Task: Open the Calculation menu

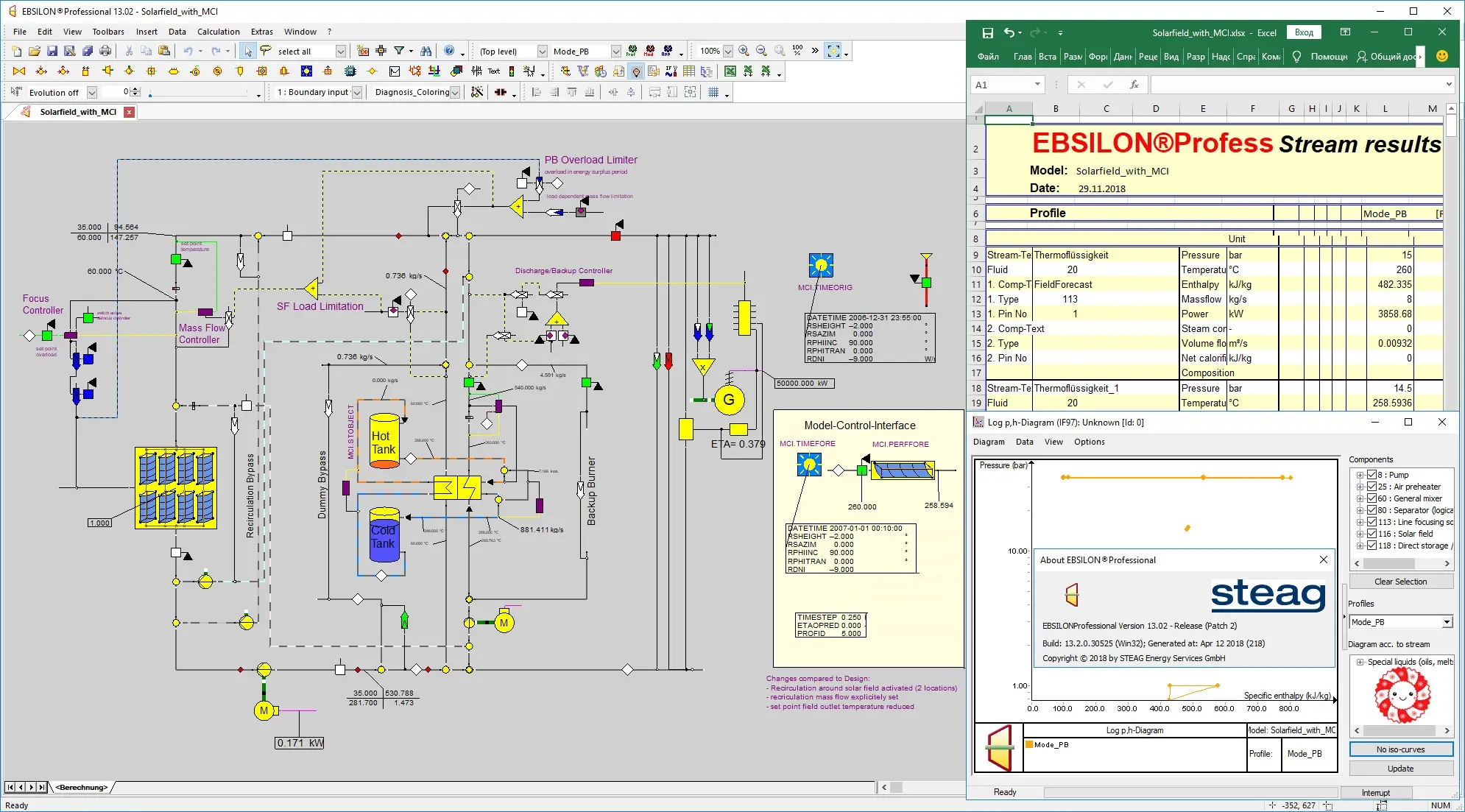Action: (218, 32)
